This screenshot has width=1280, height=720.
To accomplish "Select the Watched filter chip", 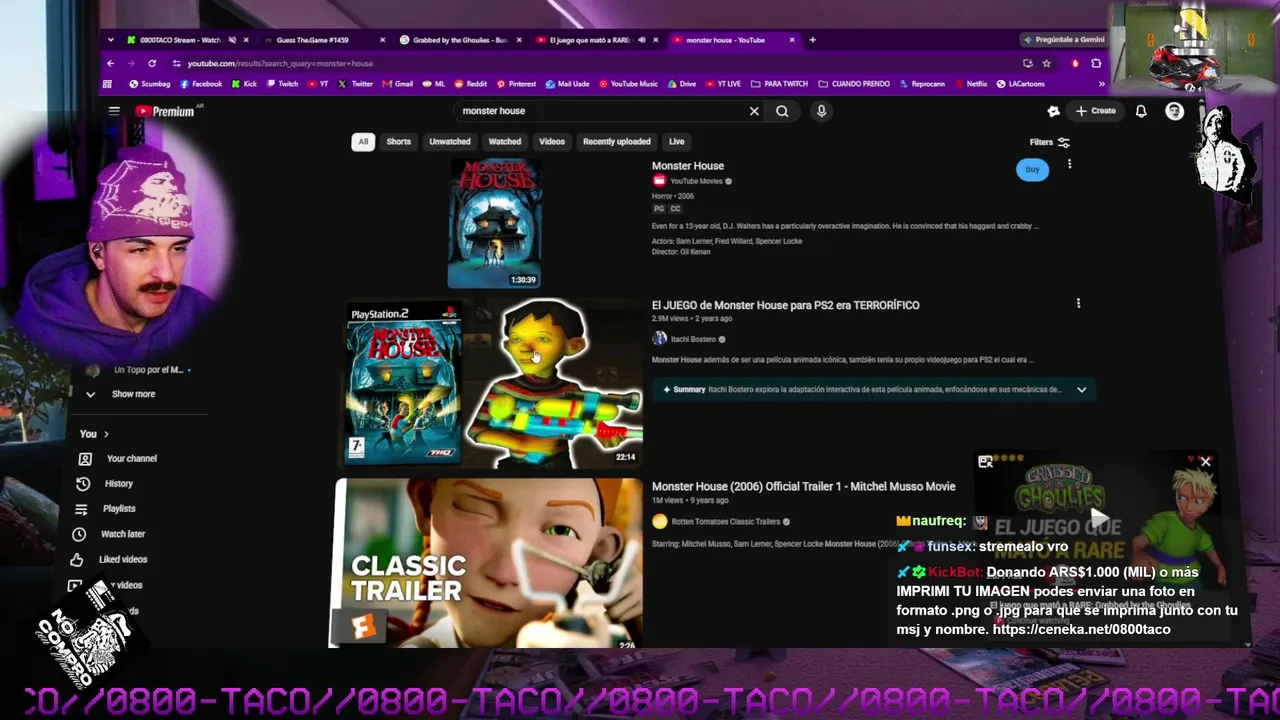I will point(505,141).
